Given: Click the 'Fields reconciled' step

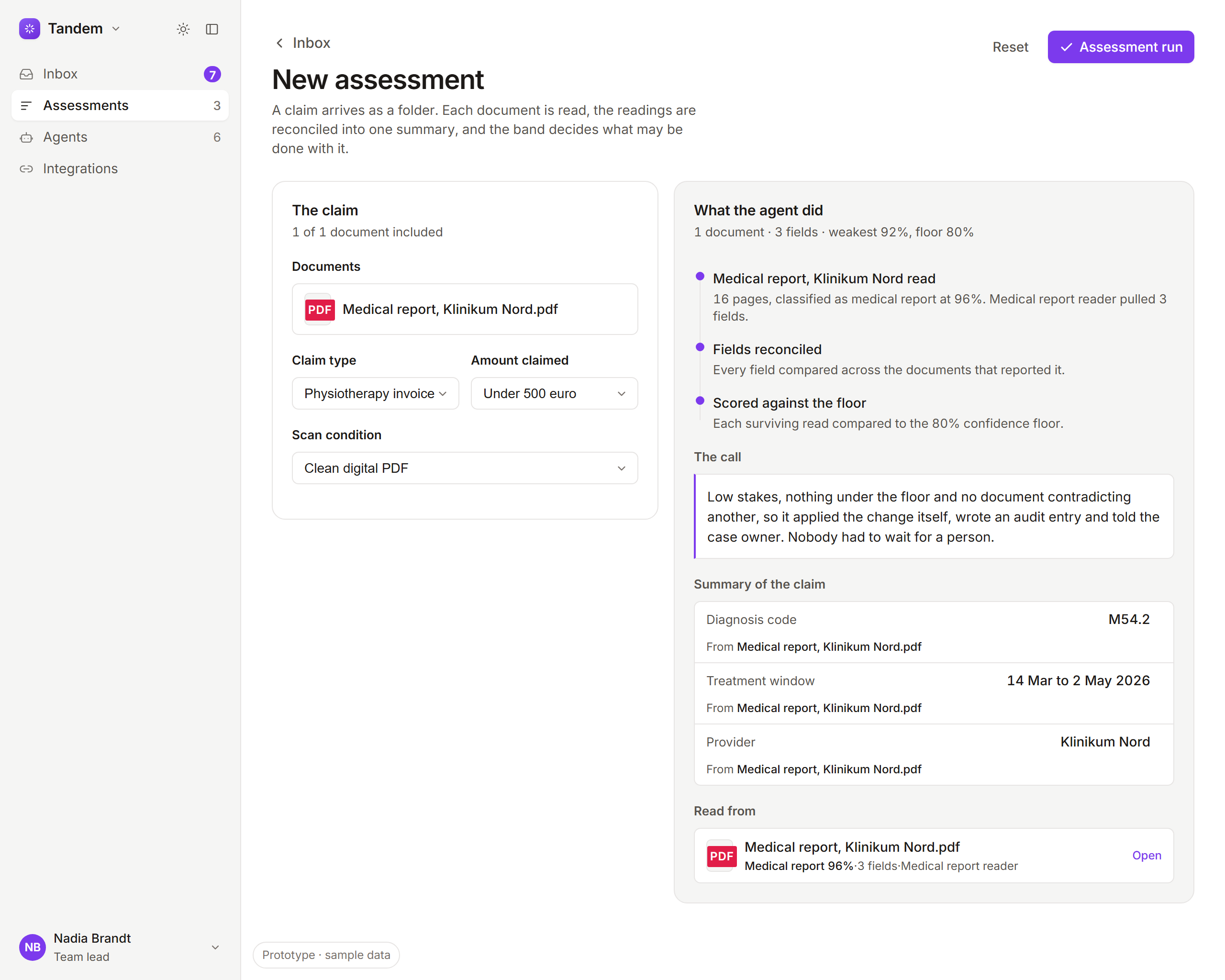Looking at the screenshot, I should (767, 349).
